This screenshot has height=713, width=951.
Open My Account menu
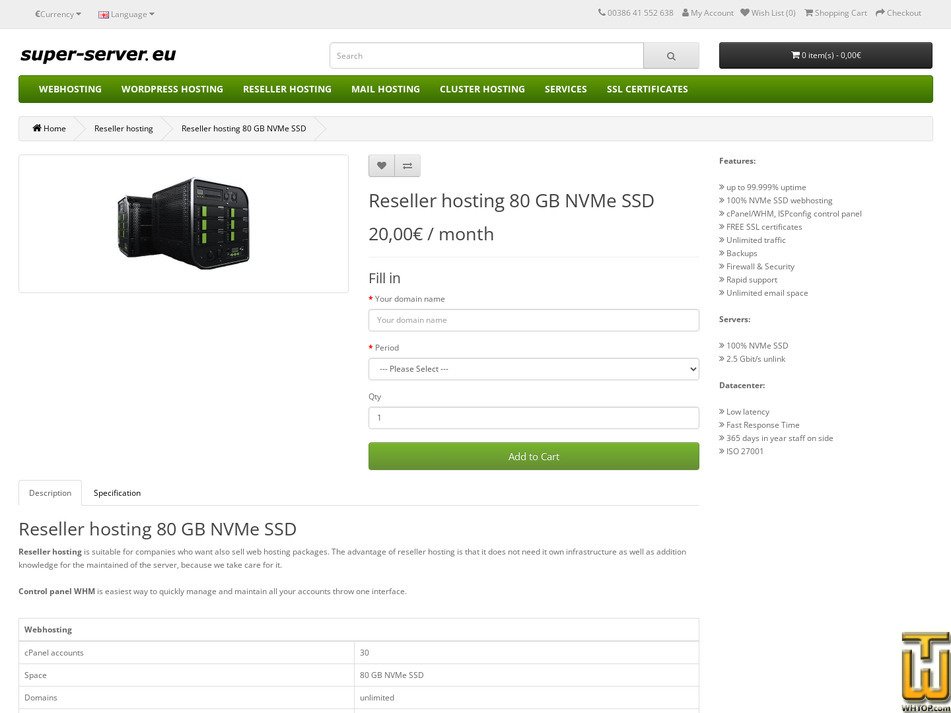point(707,13)
